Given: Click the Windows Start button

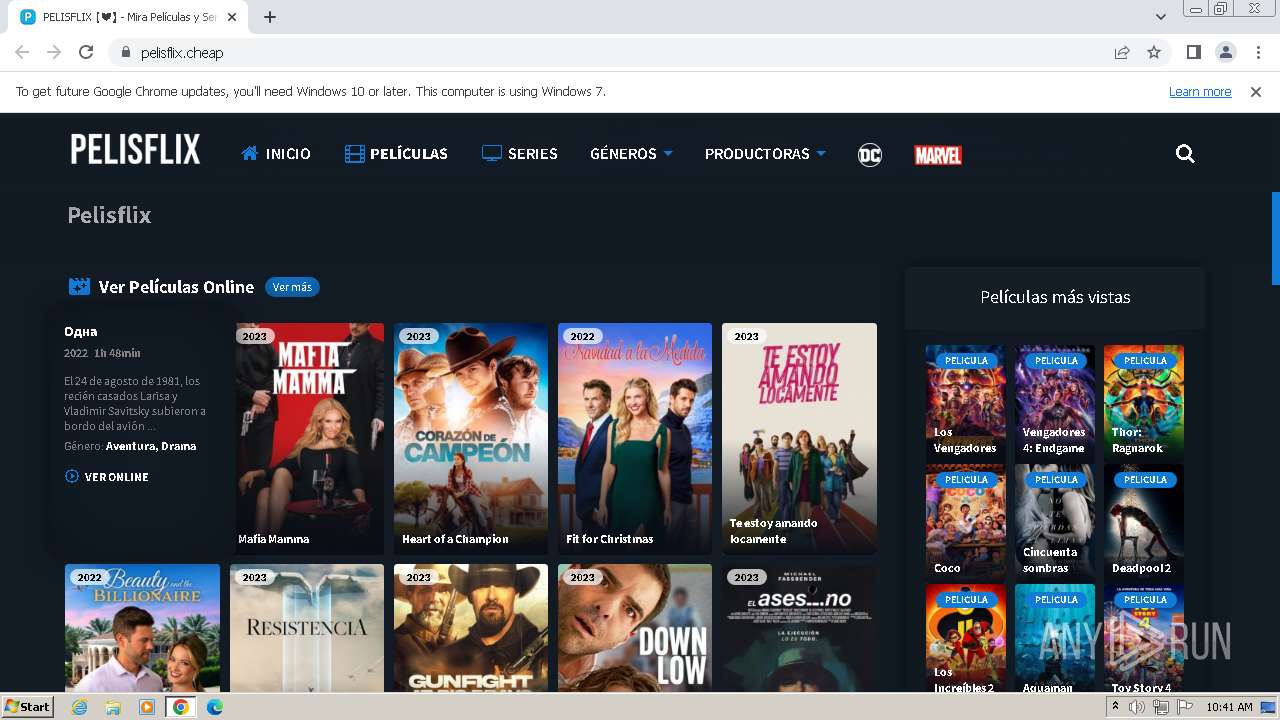Looking at the screenshot, I should [x=28, y=707].
